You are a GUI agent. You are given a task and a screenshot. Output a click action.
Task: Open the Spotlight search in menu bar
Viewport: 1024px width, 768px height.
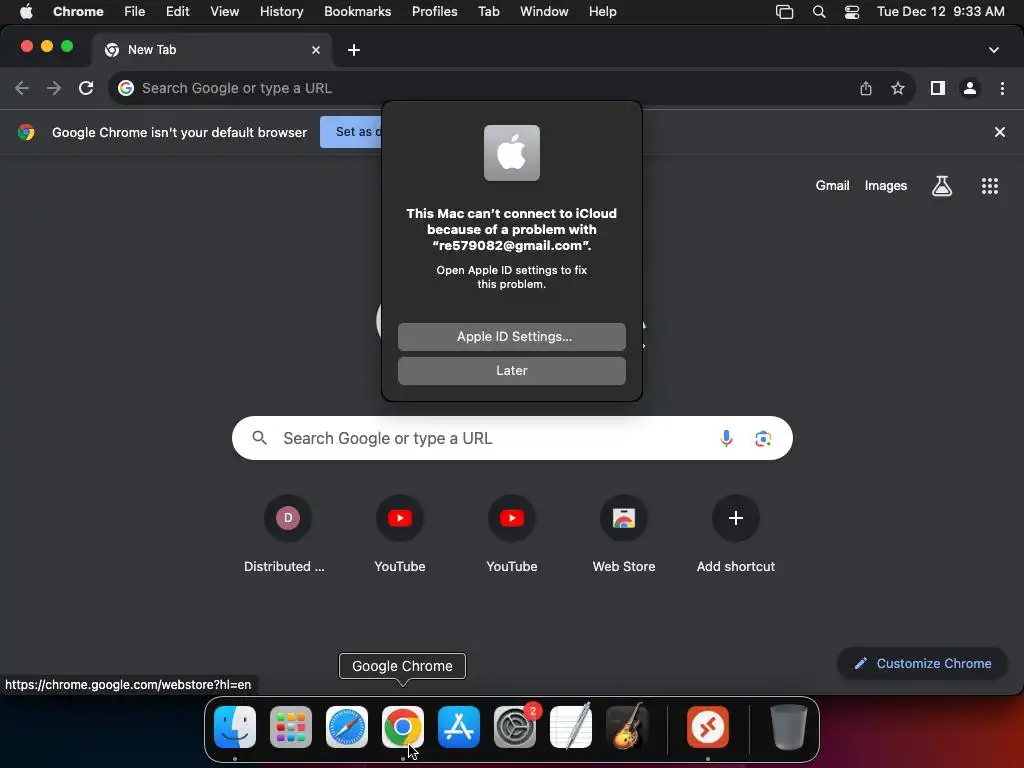coord(819,12)
